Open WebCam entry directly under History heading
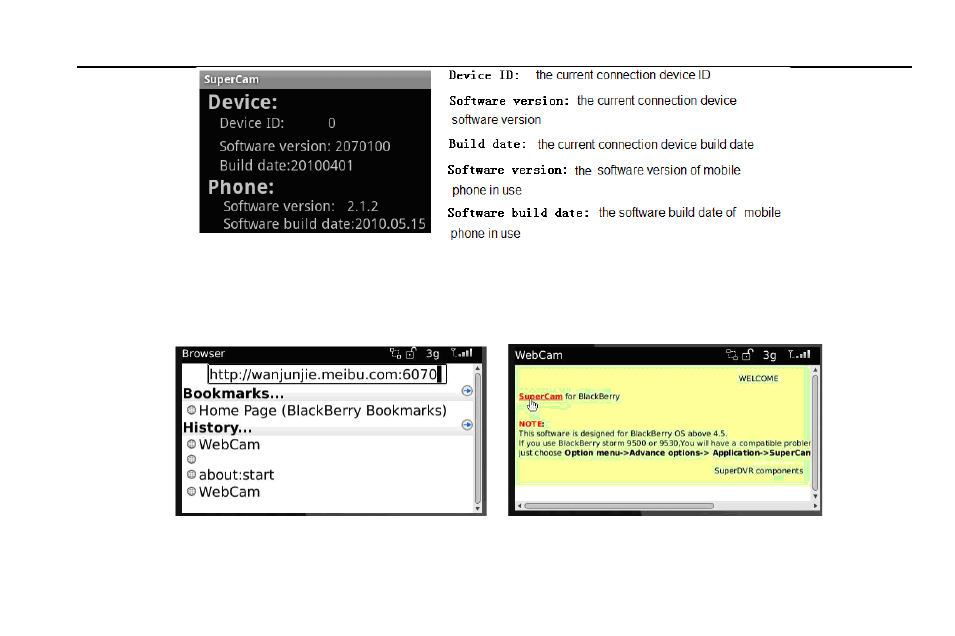Image resolution: width=955 pixels, height=636 pixels. tap(229, 445)
